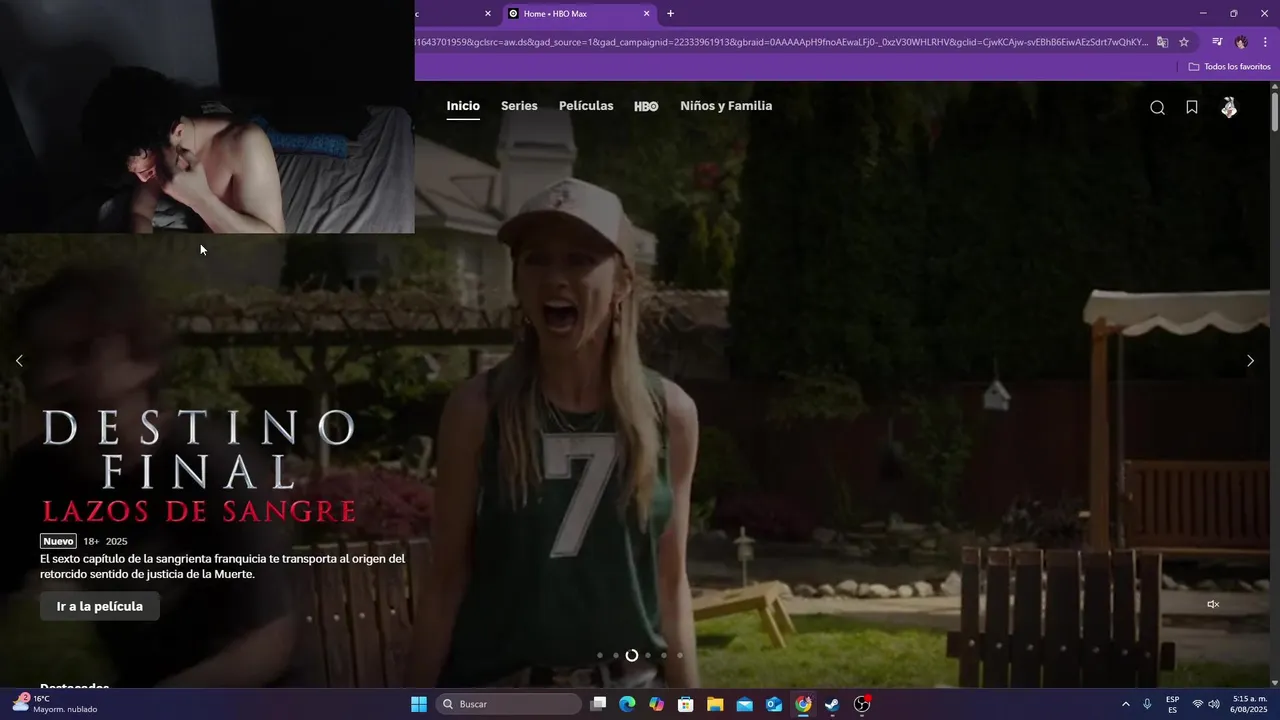Translate this page icon in address bar

(1162, 42)
